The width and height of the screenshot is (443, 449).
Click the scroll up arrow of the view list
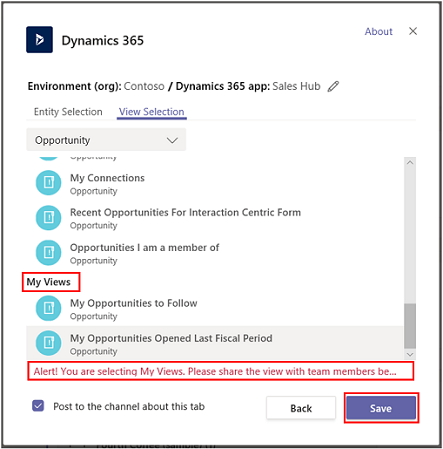point(410,162)
